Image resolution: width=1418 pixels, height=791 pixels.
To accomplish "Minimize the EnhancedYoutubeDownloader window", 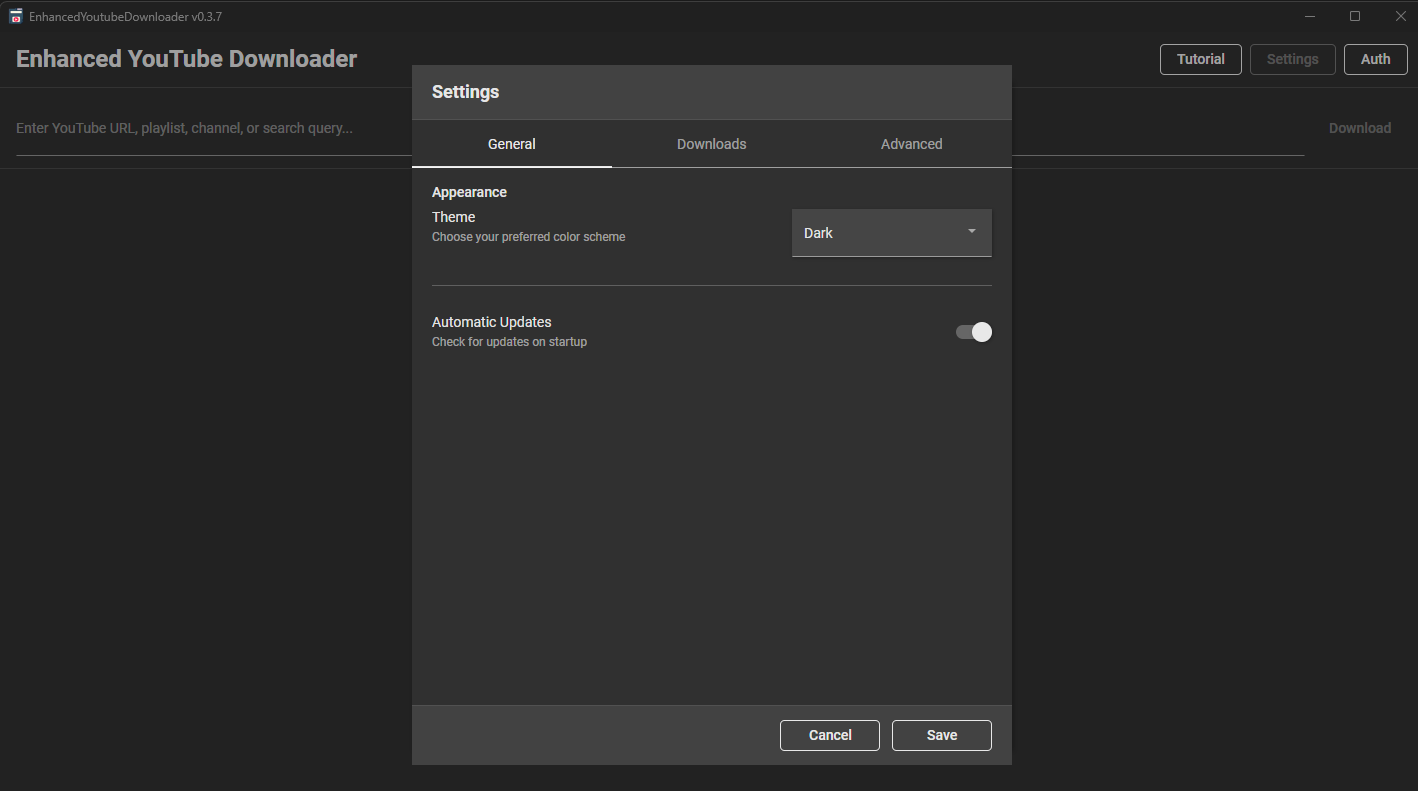I will click(1310, 16).
